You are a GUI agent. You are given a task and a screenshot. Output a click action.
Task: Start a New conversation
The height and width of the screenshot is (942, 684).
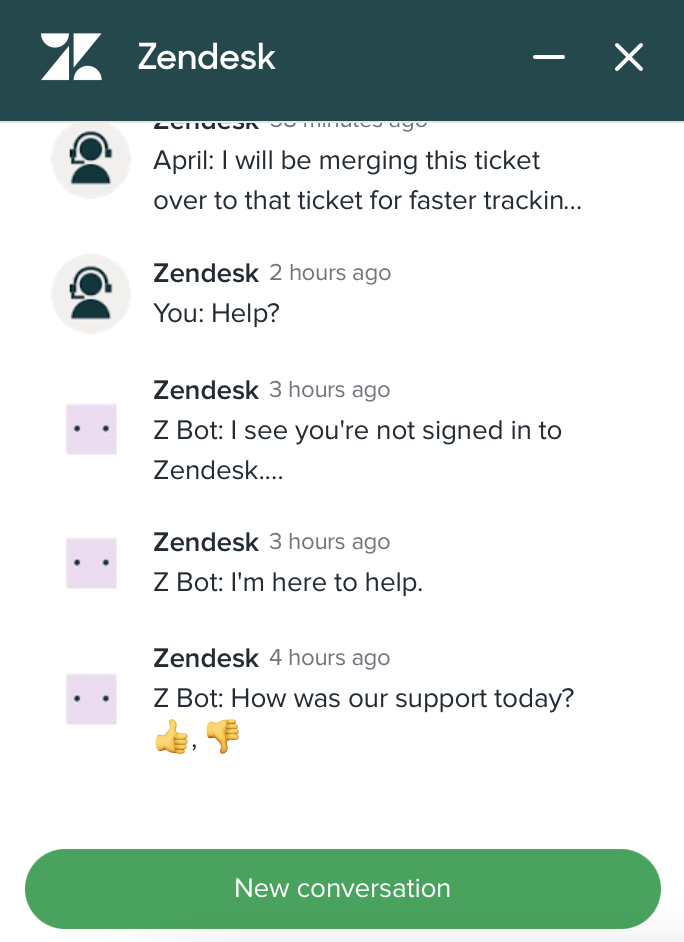[x=342, y=889]
